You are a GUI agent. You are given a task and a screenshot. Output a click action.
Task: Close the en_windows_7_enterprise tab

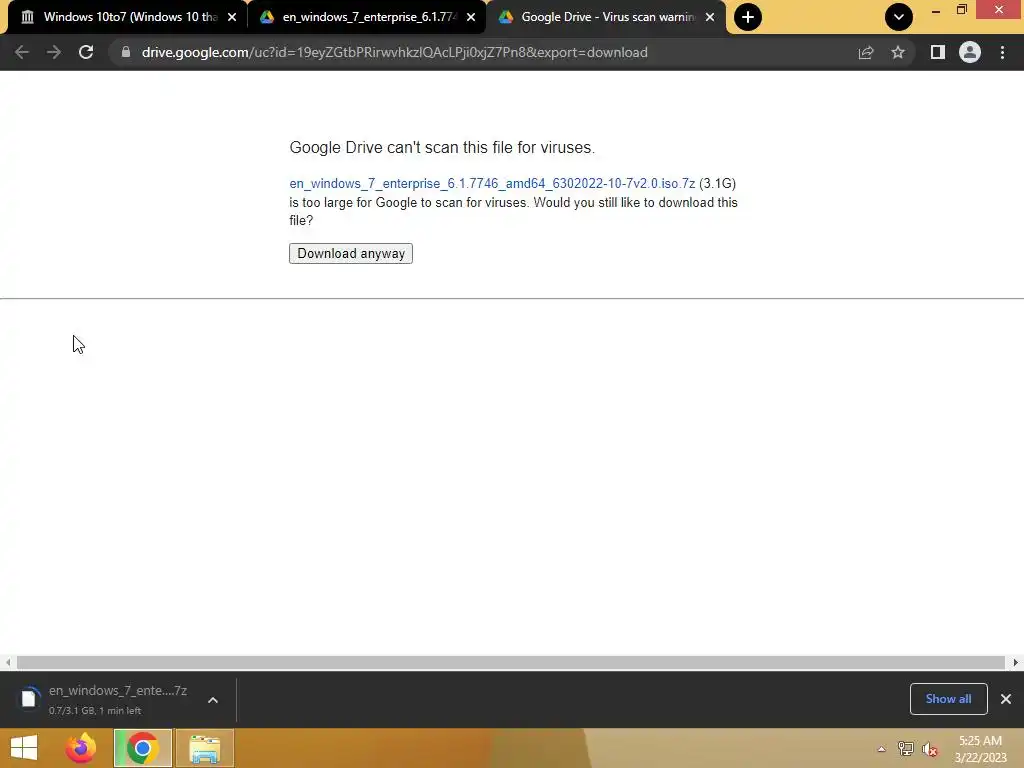[471, 17]
